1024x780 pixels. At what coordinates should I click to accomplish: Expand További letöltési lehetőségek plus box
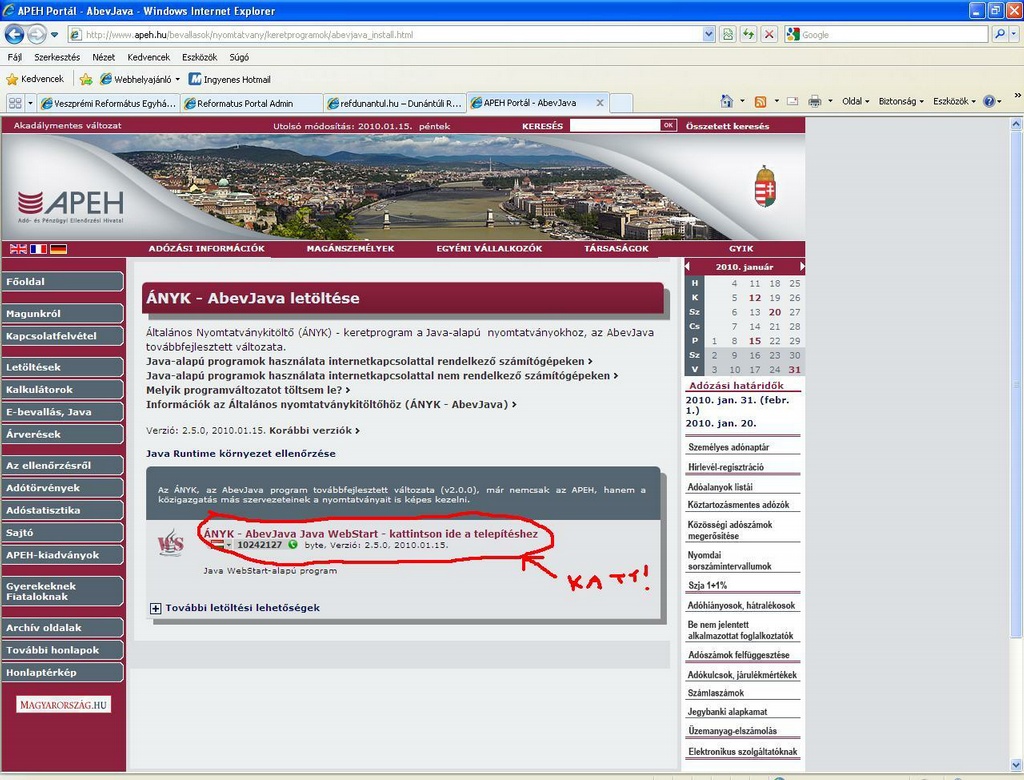155,608
